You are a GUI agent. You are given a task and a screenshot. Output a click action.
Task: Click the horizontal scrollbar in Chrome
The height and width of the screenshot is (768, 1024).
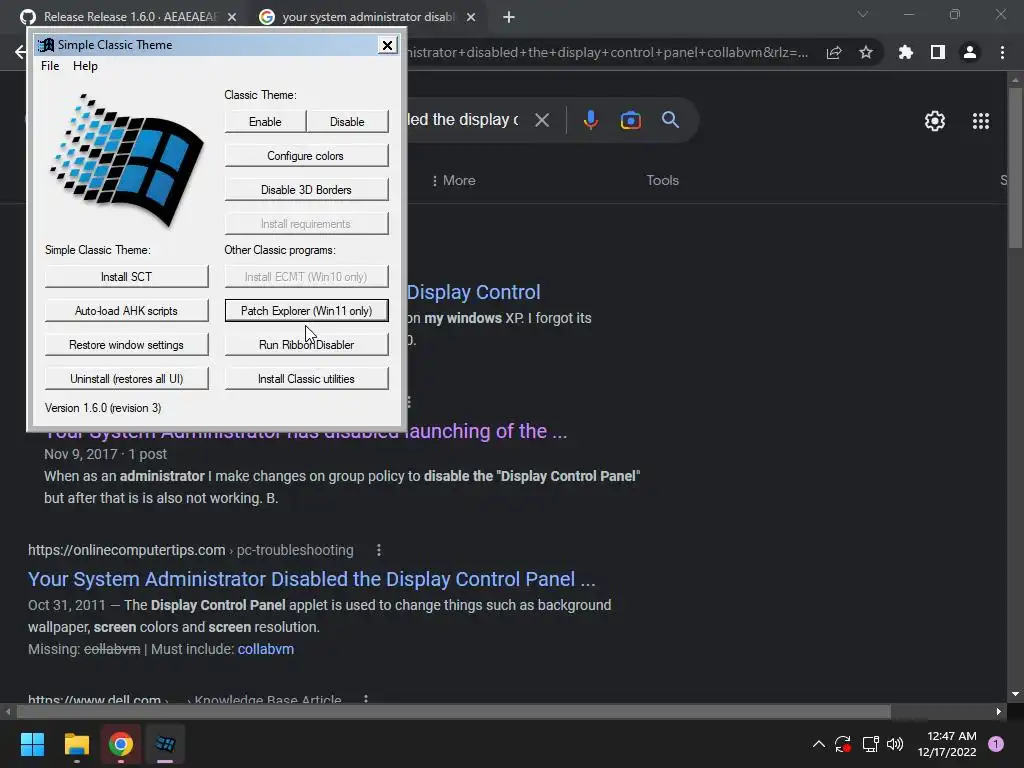coord(454,711)
